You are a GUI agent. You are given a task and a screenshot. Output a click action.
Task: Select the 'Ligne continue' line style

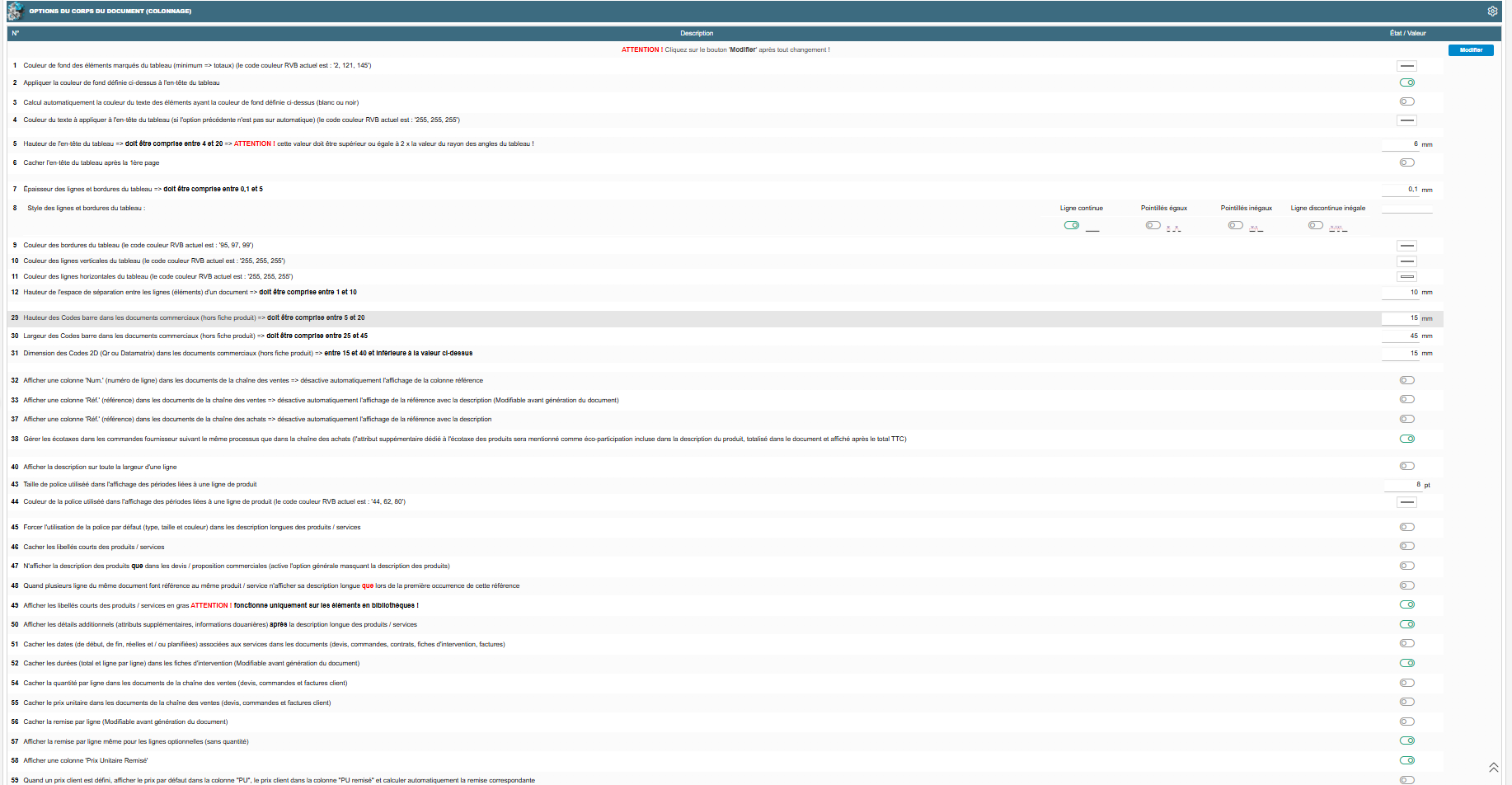point(1072,225)
